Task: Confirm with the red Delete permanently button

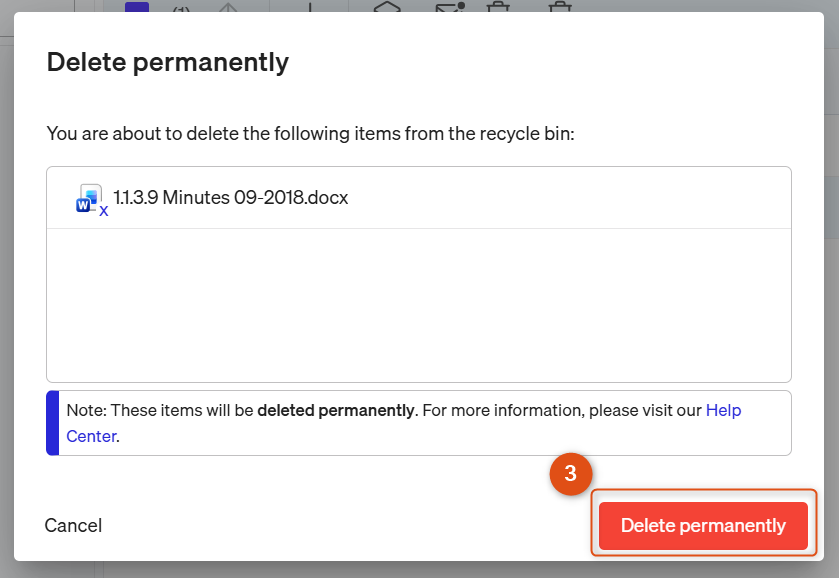Action: pyautogui.click(x=703, y=526)
